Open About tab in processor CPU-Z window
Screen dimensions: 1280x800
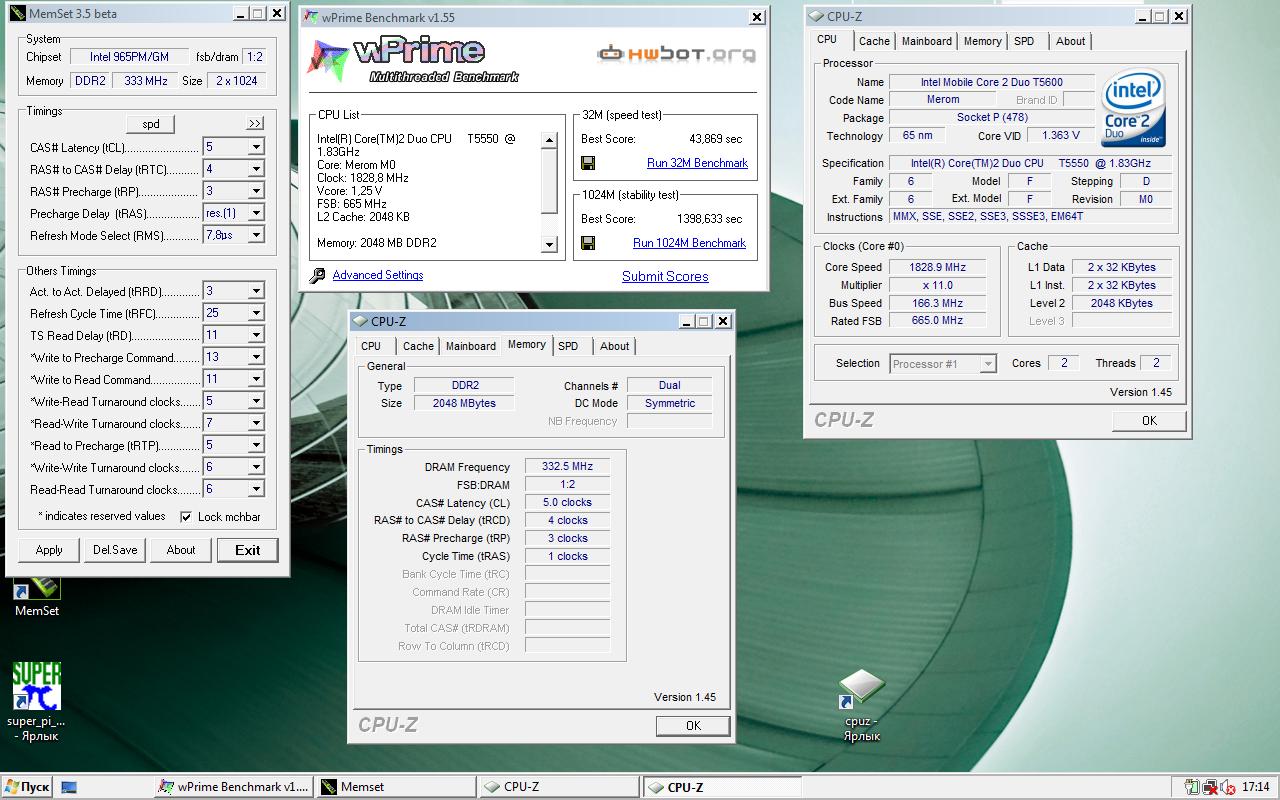click(x=1070, y=41)
